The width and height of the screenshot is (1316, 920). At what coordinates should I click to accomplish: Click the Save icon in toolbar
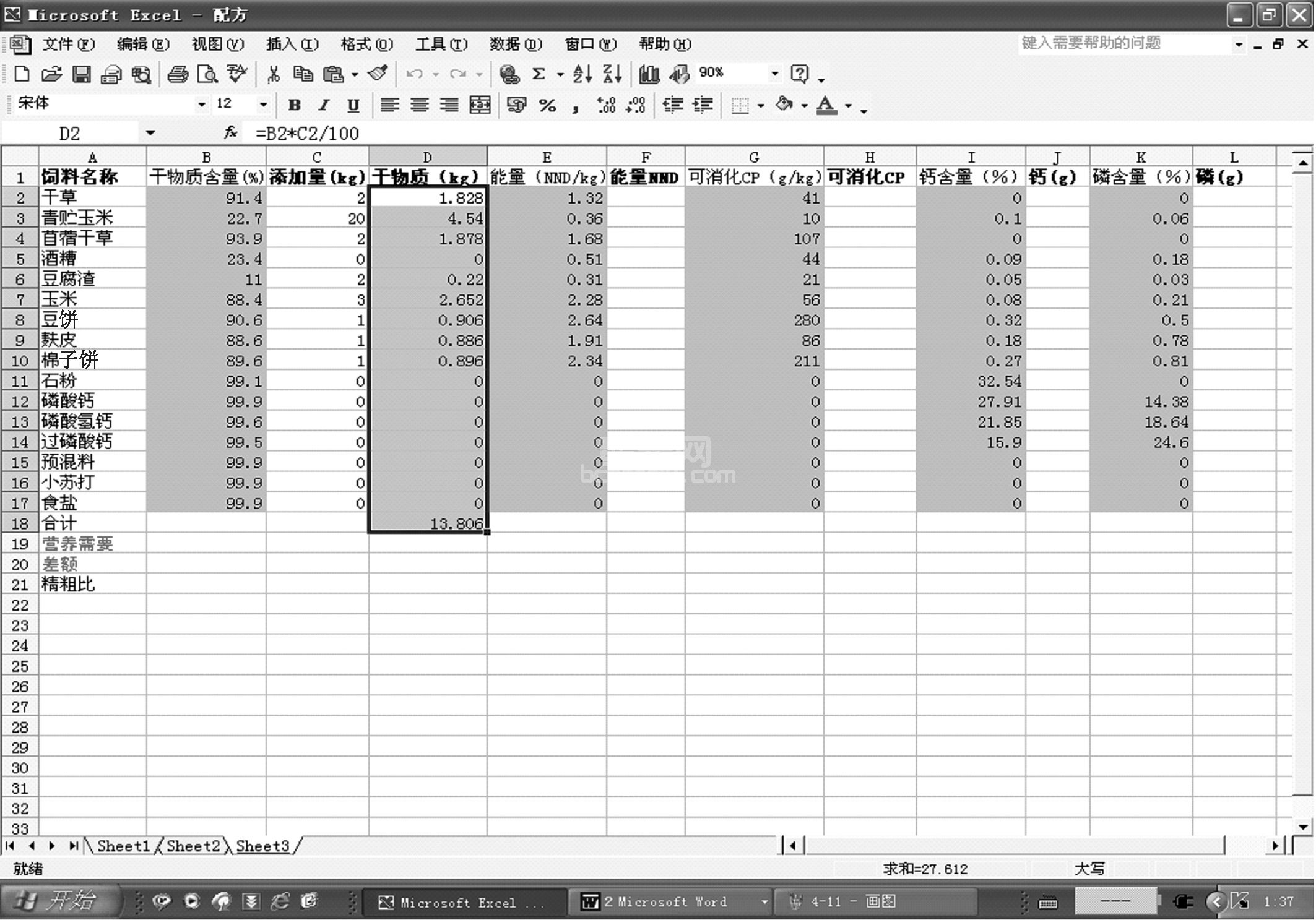pos(81,75)
